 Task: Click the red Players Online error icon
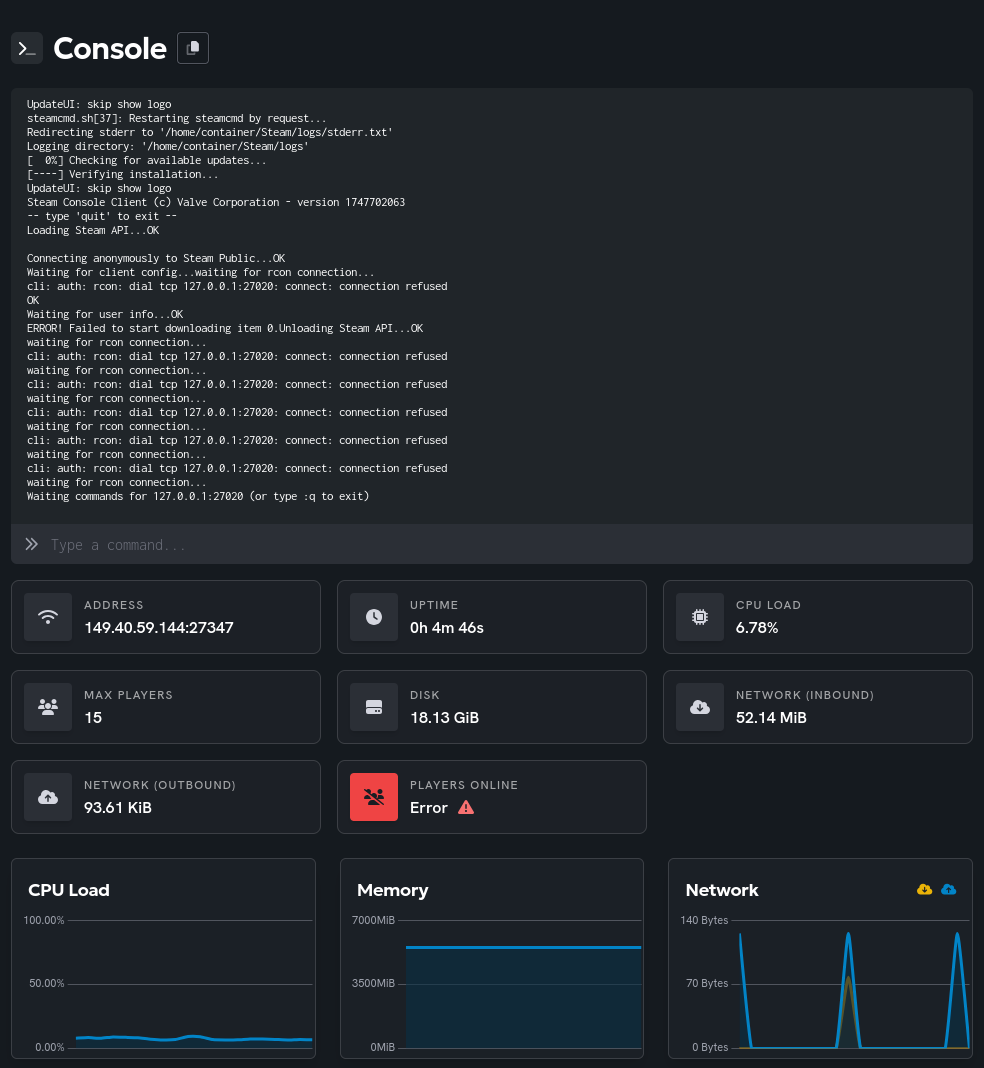coord(374,797)
